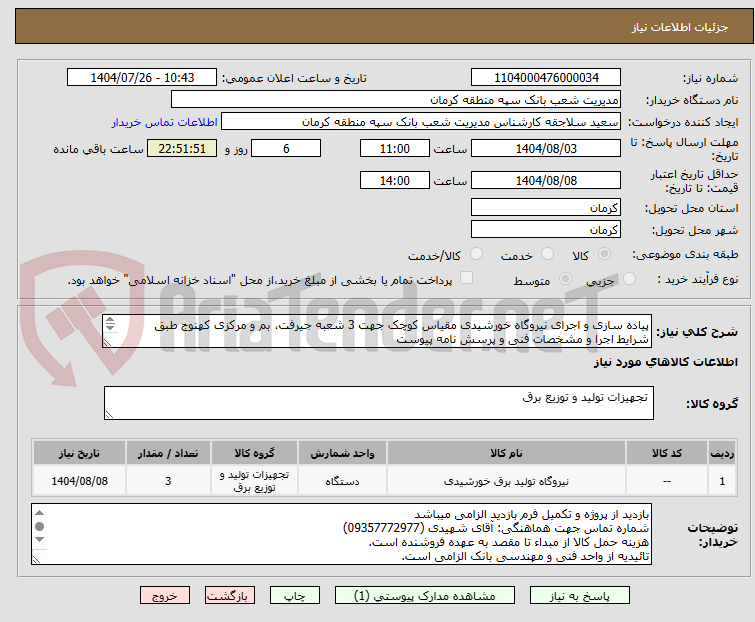Click down arrow in description box scrollbar
Viewport: 755px width, 622px height.
tap(110, 327)
